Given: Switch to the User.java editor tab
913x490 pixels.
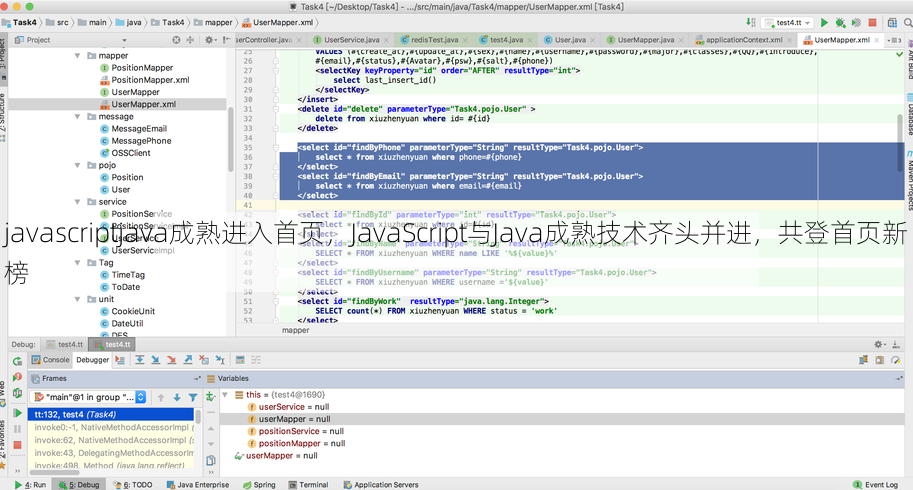Looking at the screenshot, I should 569,40.
